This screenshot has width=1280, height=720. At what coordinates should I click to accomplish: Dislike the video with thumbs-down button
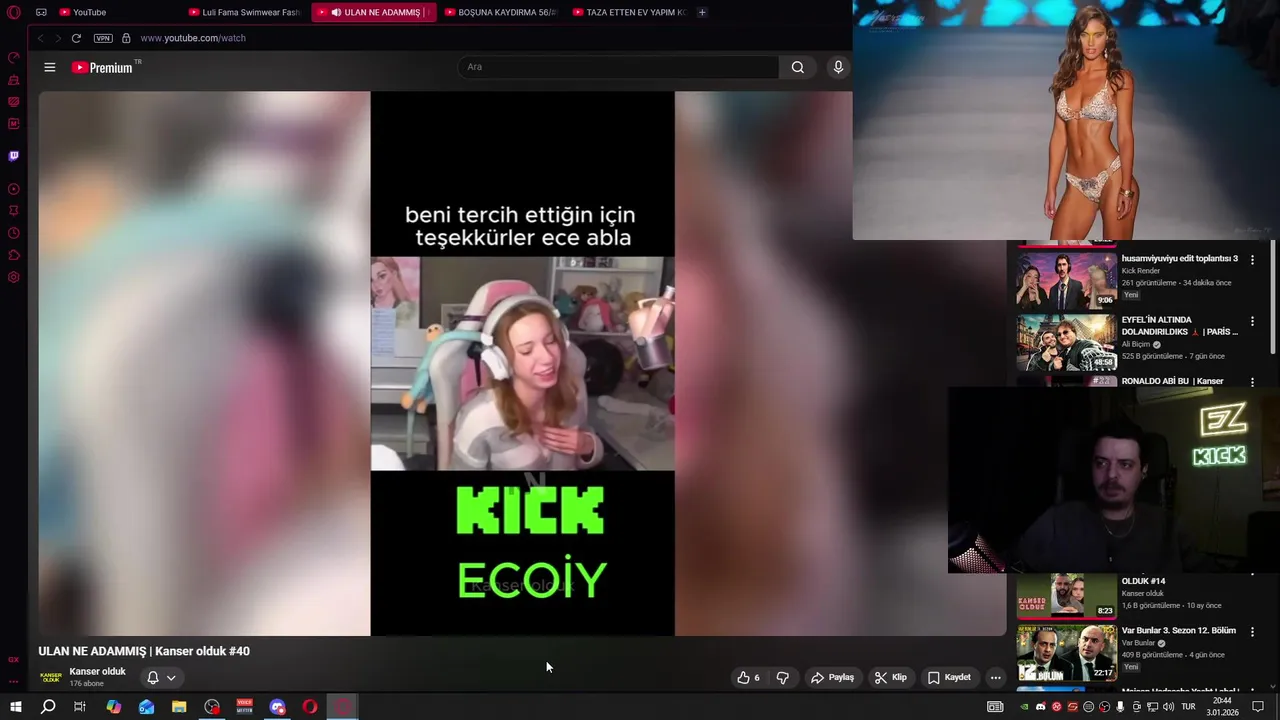click(783, 678)
